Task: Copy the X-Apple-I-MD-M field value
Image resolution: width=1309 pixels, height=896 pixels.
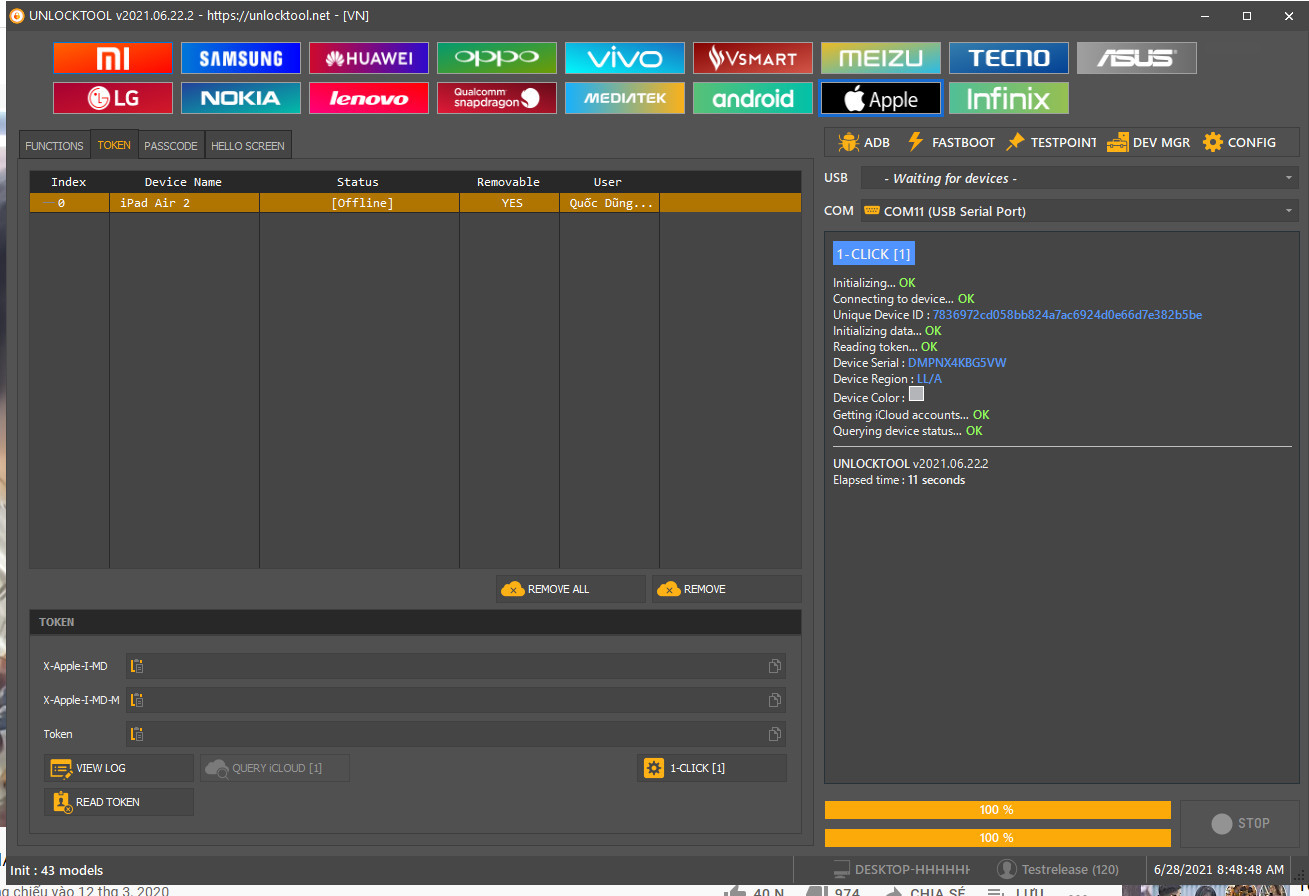Action: point(774,700)
